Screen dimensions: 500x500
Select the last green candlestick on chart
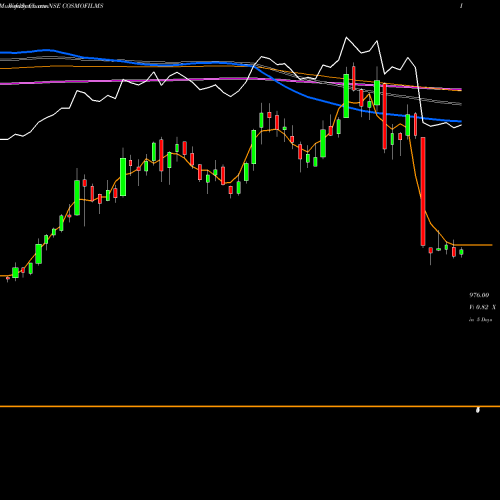pyautogui.click(x=461, y=252)
